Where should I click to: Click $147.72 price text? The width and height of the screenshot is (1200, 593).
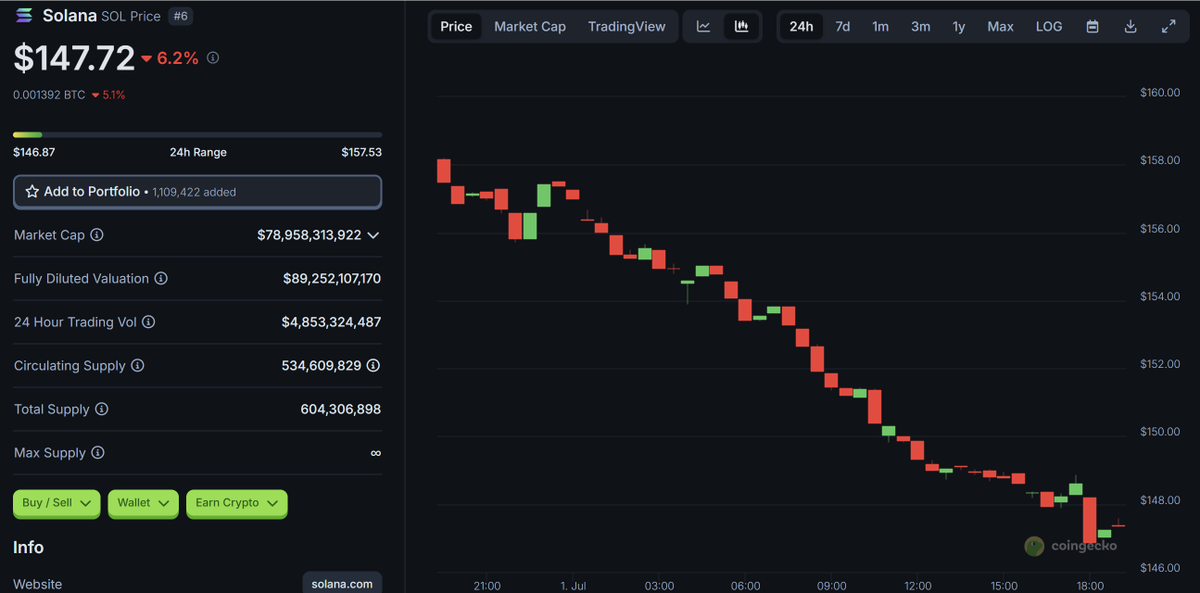pos(74,58)
